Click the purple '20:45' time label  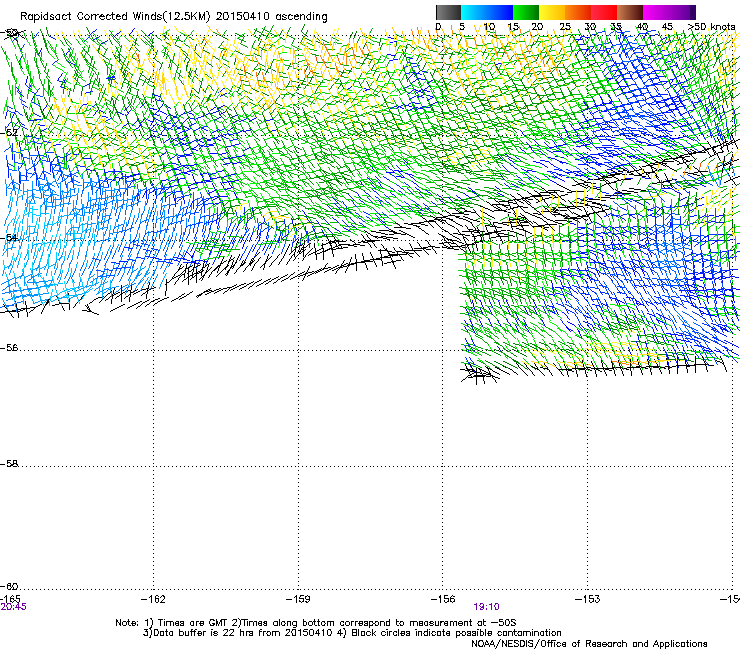click(x=14, y=607)
